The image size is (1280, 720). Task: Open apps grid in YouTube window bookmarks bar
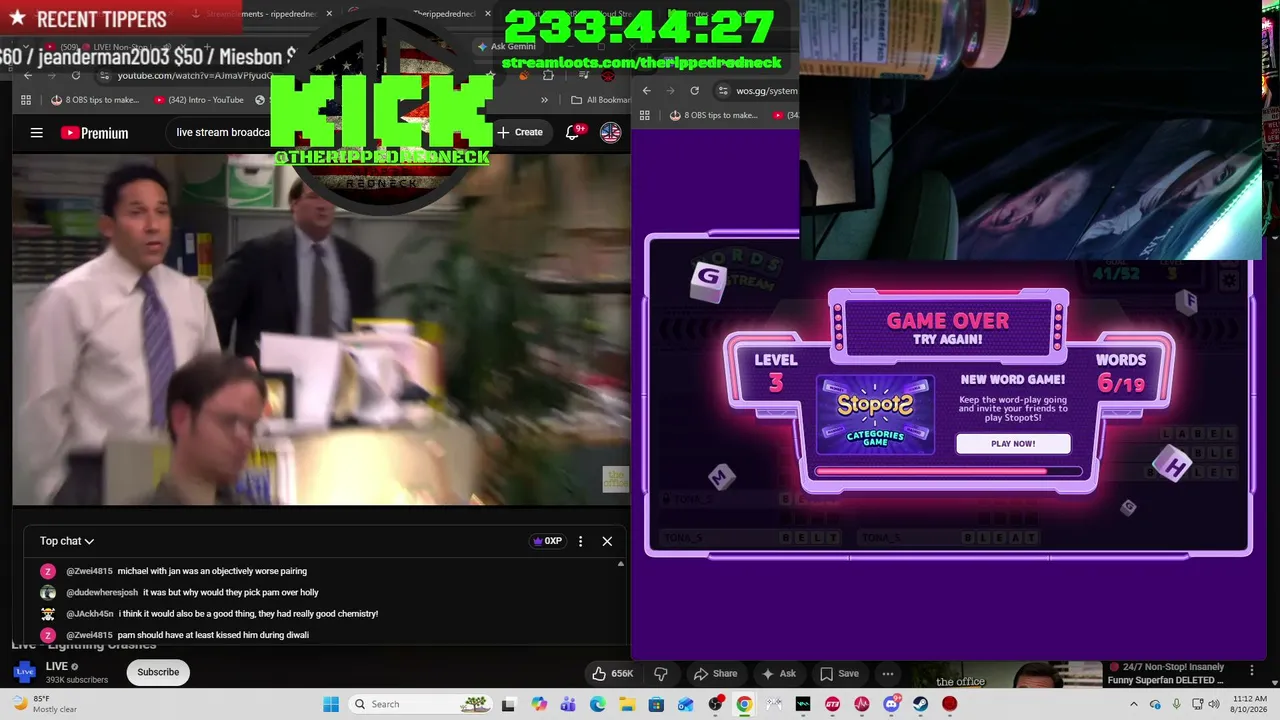point(28,100)
